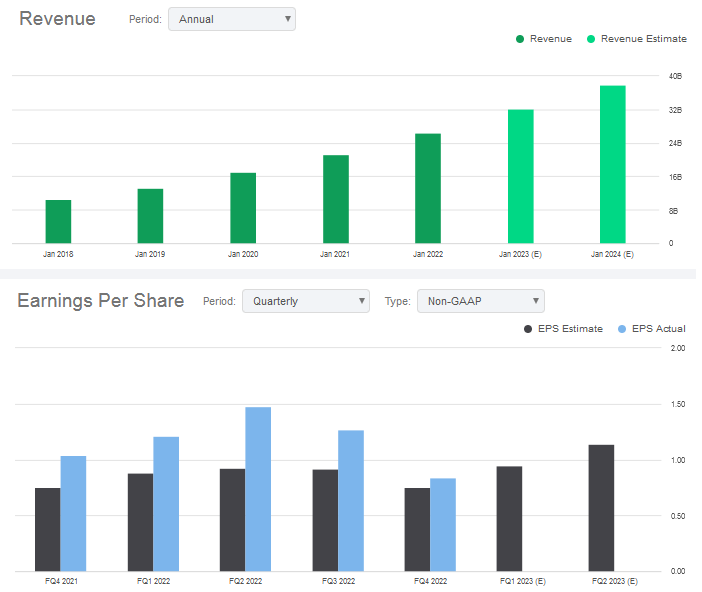702x592 pixels.
Task: Click the FQ1 2022 EPS estimate dark bar
Action: [x=141, y=523]
